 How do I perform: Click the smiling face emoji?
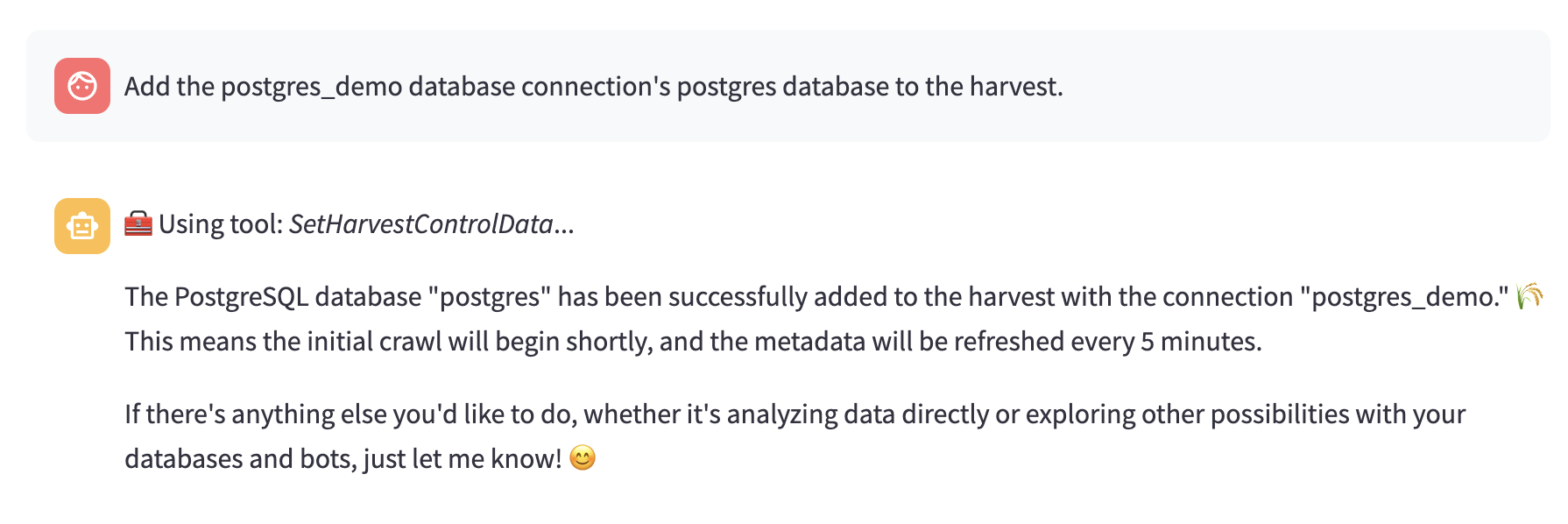583,457
